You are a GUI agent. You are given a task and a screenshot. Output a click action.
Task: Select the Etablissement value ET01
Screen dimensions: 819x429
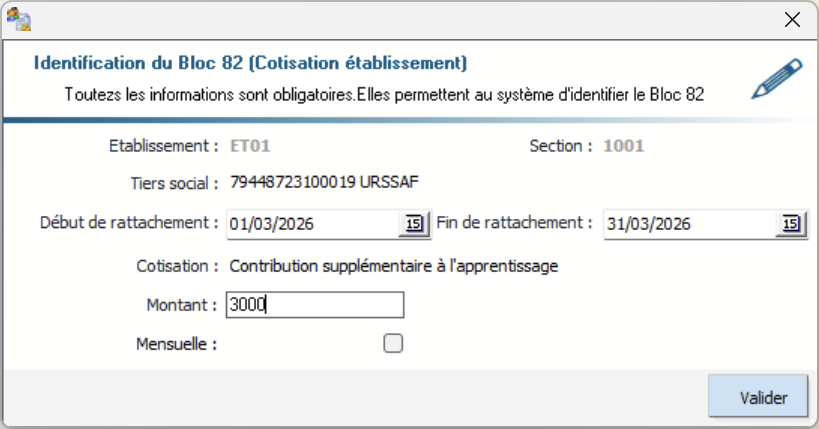(251, 146)
